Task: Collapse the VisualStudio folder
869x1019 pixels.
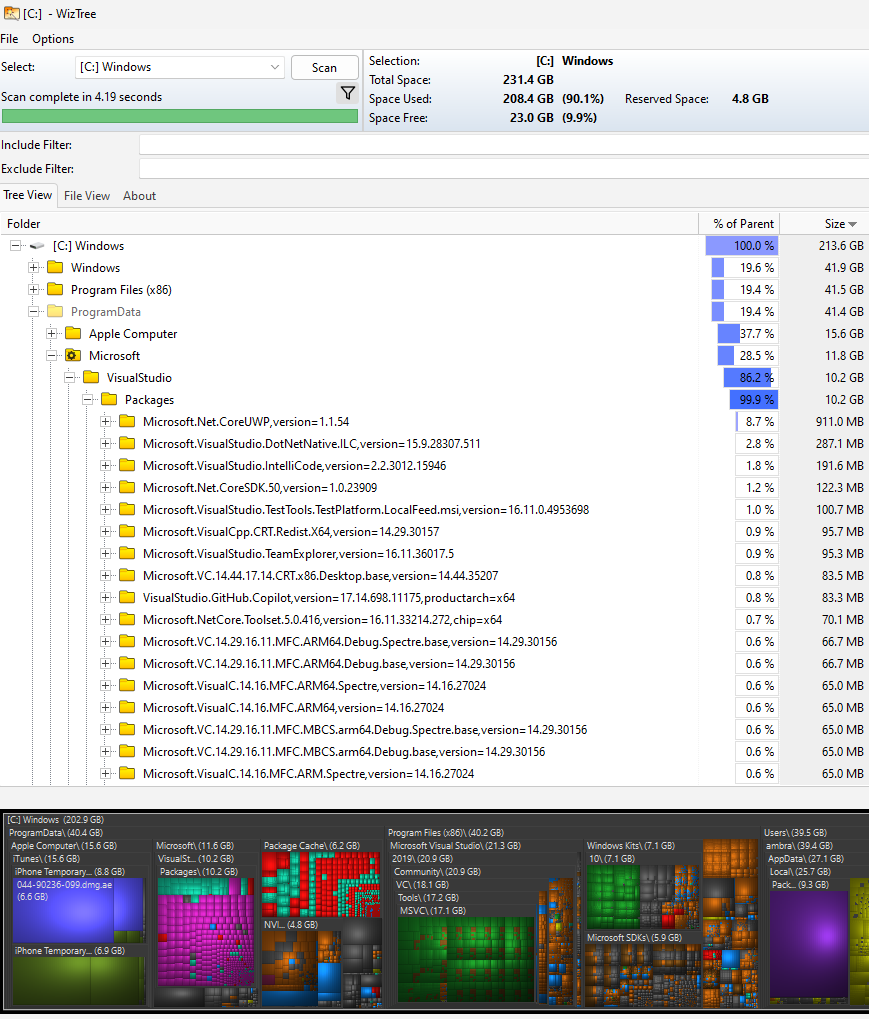Action: pos(70,378)
